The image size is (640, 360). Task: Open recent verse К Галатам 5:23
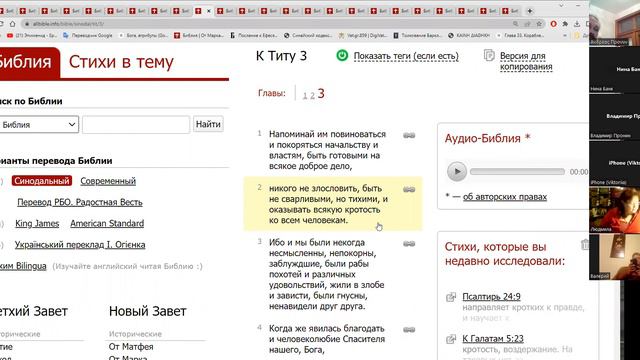click(x=493, y=338)
